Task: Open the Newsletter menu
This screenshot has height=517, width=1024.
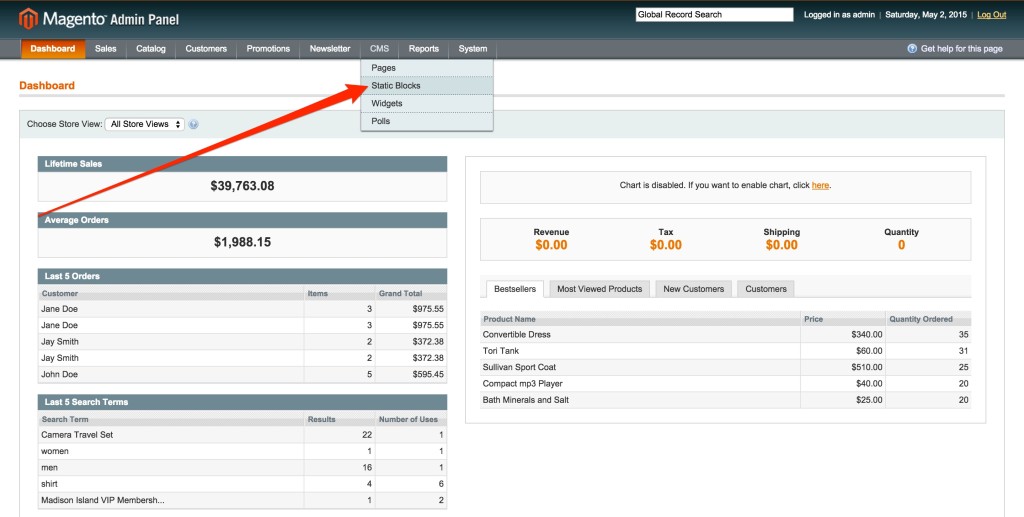Action: 330,49
